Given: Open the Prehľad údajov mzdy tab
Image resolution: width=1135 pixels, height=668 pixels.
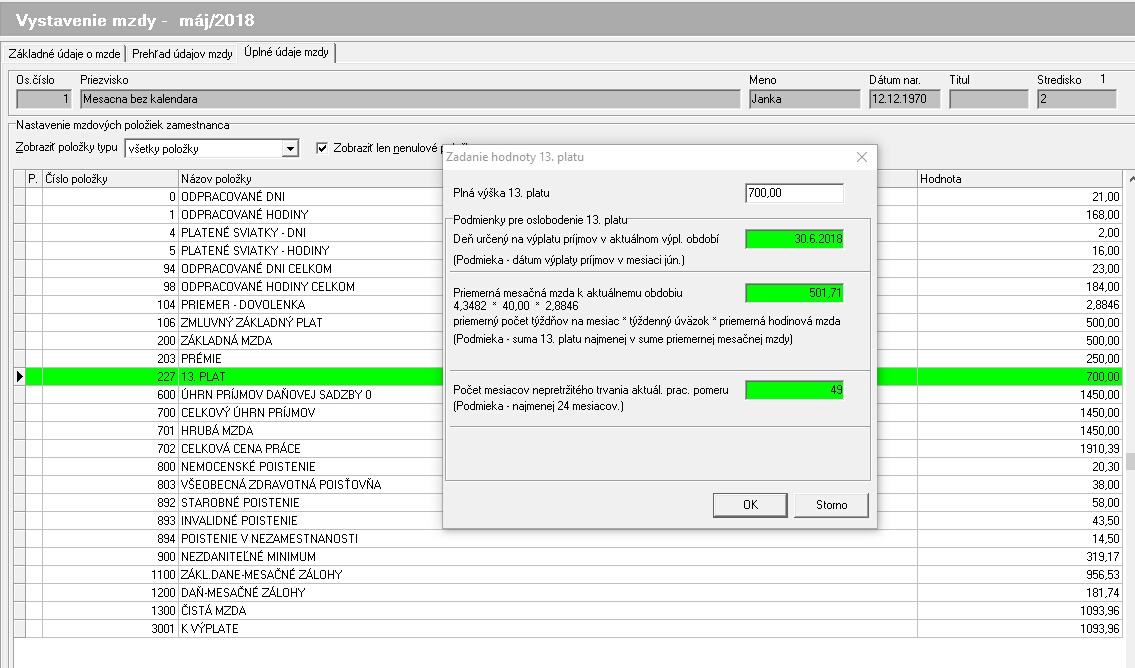Looking at the screenshot, I should point(184,53).
